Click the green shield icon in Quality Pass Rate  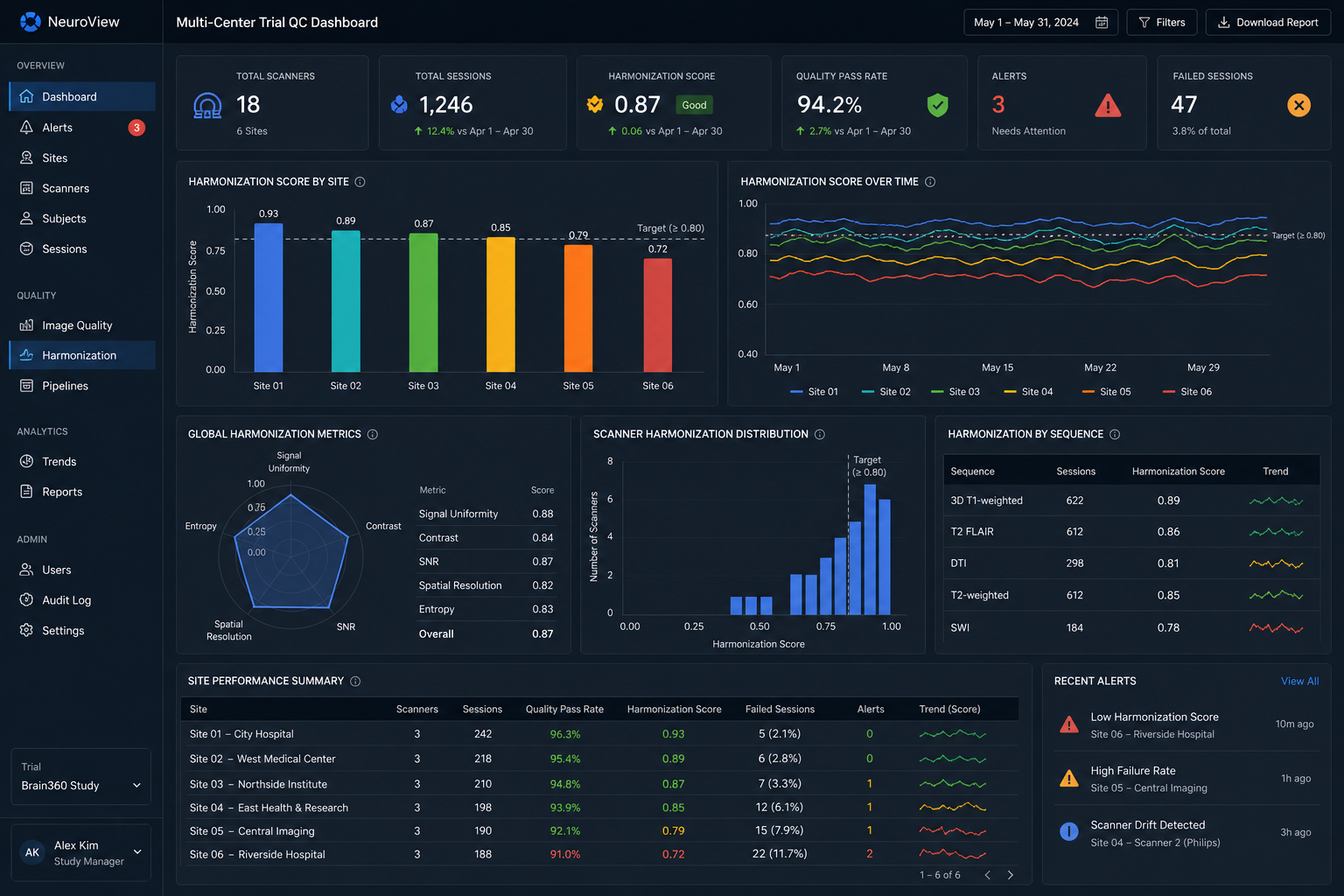coord(937,105)
